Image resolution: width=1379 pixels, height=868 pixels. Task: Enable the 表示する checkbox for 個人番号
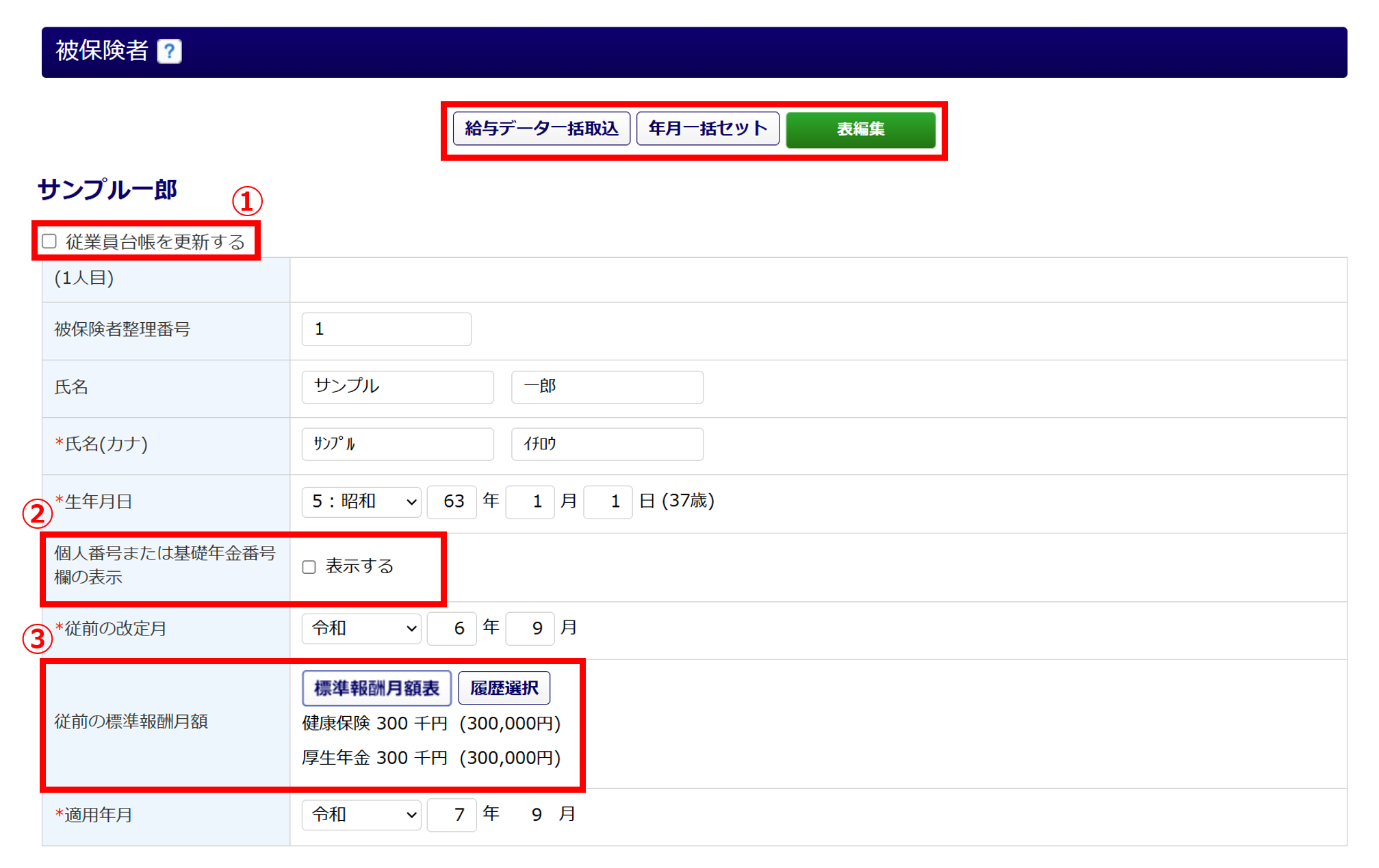click(x=309, y=567)
